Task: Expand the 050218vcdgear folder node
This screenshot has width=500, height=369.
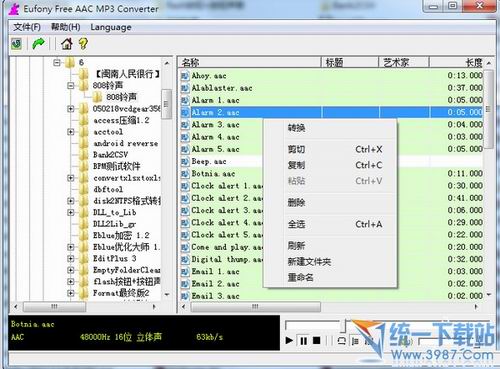Action: click(x=71, y=109)
